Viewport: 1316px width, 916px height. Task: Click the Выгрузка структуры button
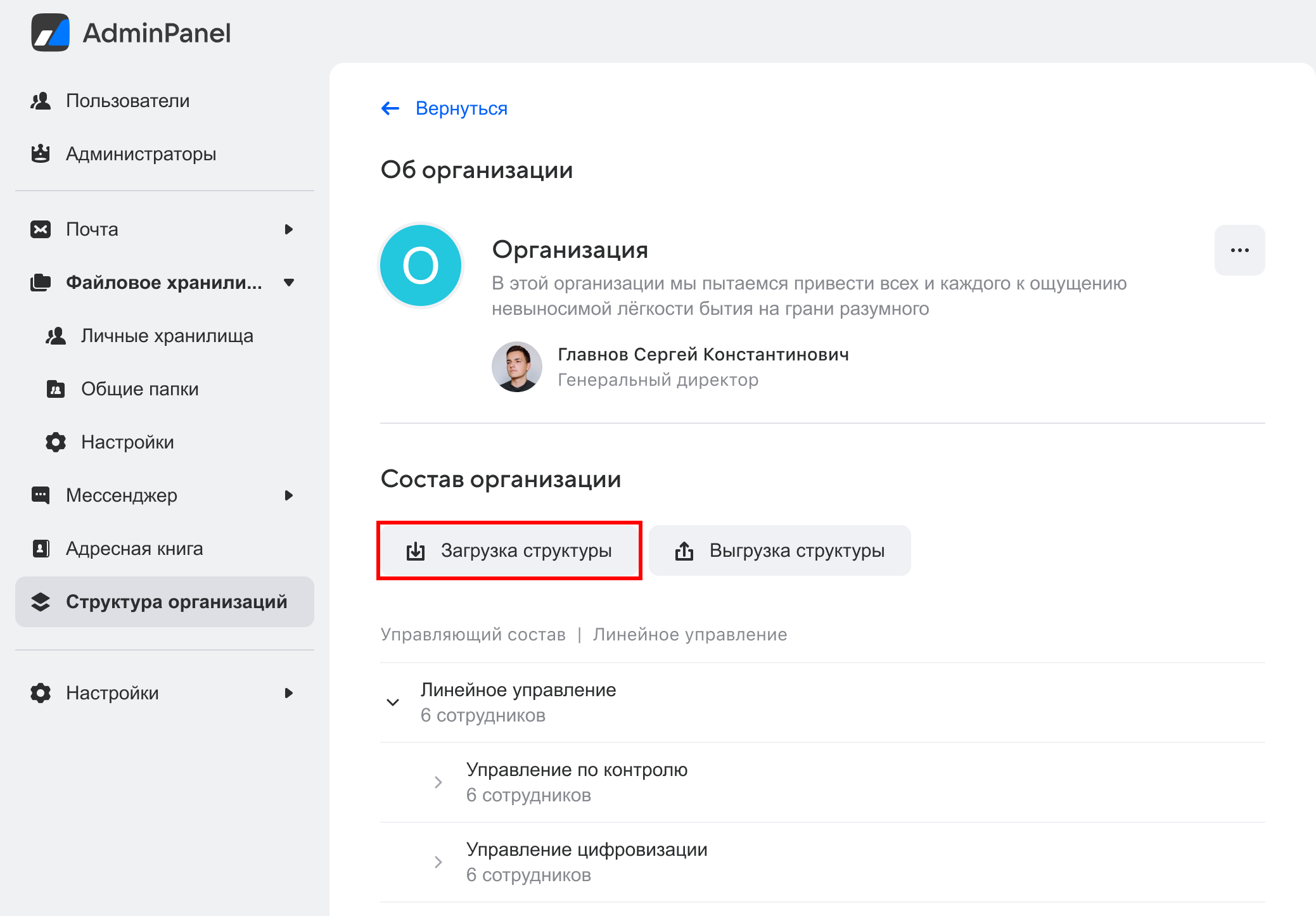point(779,550)
